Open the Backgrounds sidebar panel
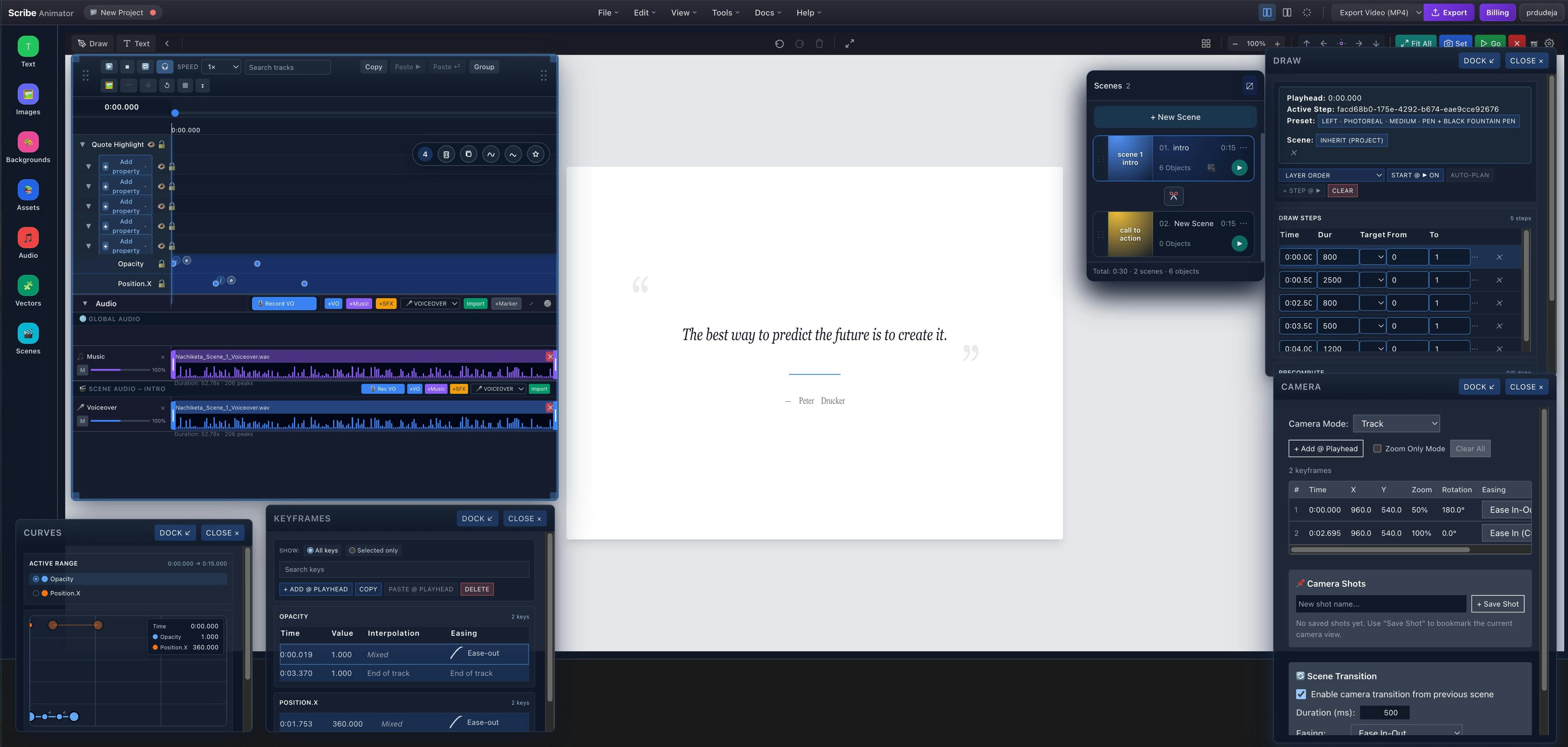Screen dimensions: 1568x747 click(28, 143)
